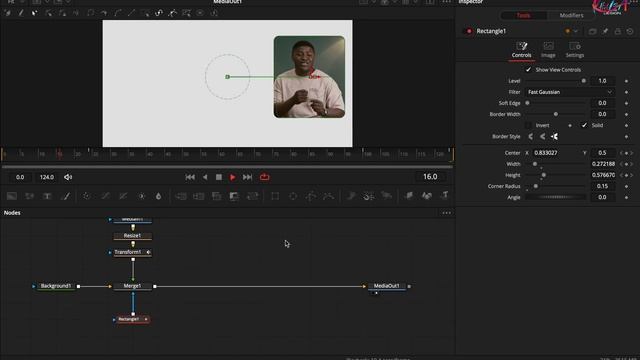The image size is (640, 360).
Task: Toggle the keyframe diamond for Corner Radius
Action: 627,186
